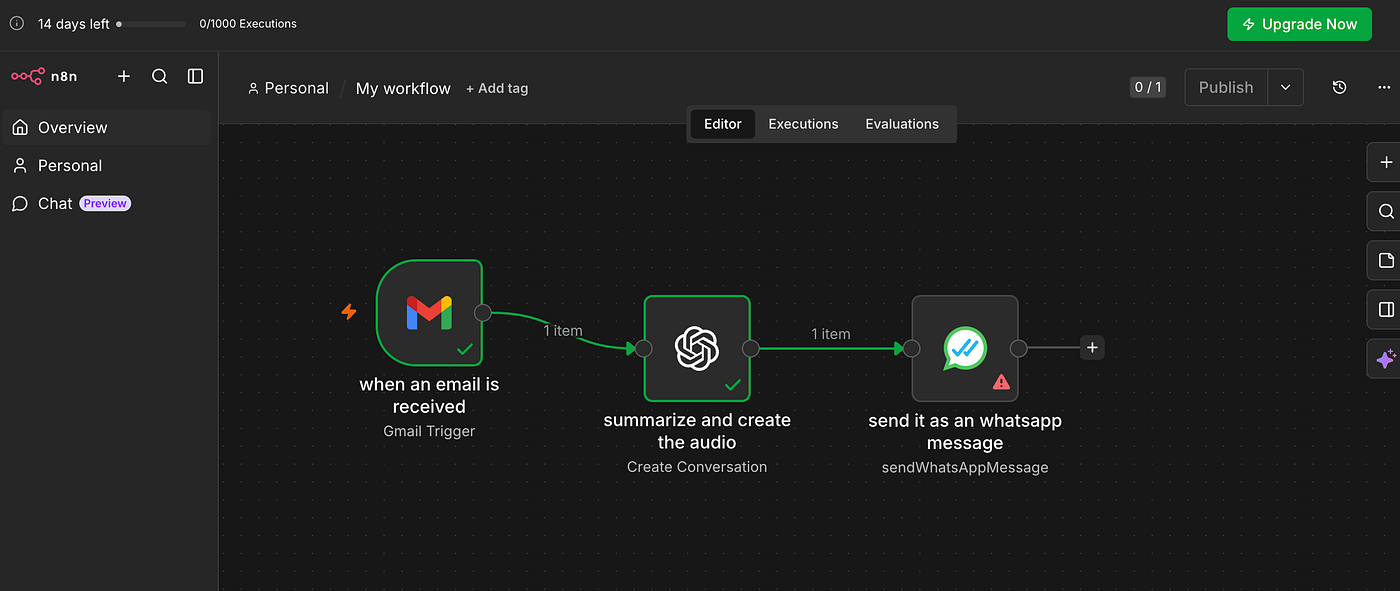Click the My workflow name
The height and width of the screenshot is (591, 1400).
403,89
